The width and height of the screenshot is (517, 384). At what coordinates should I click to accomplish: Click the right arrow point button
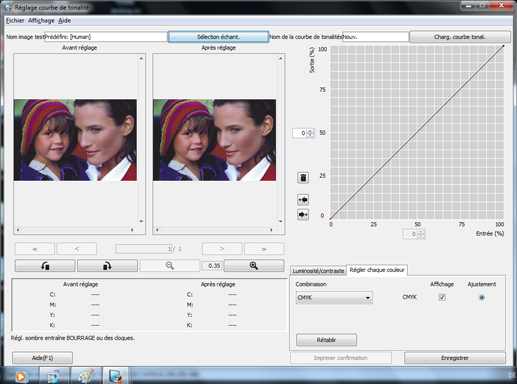coord(303,214)
